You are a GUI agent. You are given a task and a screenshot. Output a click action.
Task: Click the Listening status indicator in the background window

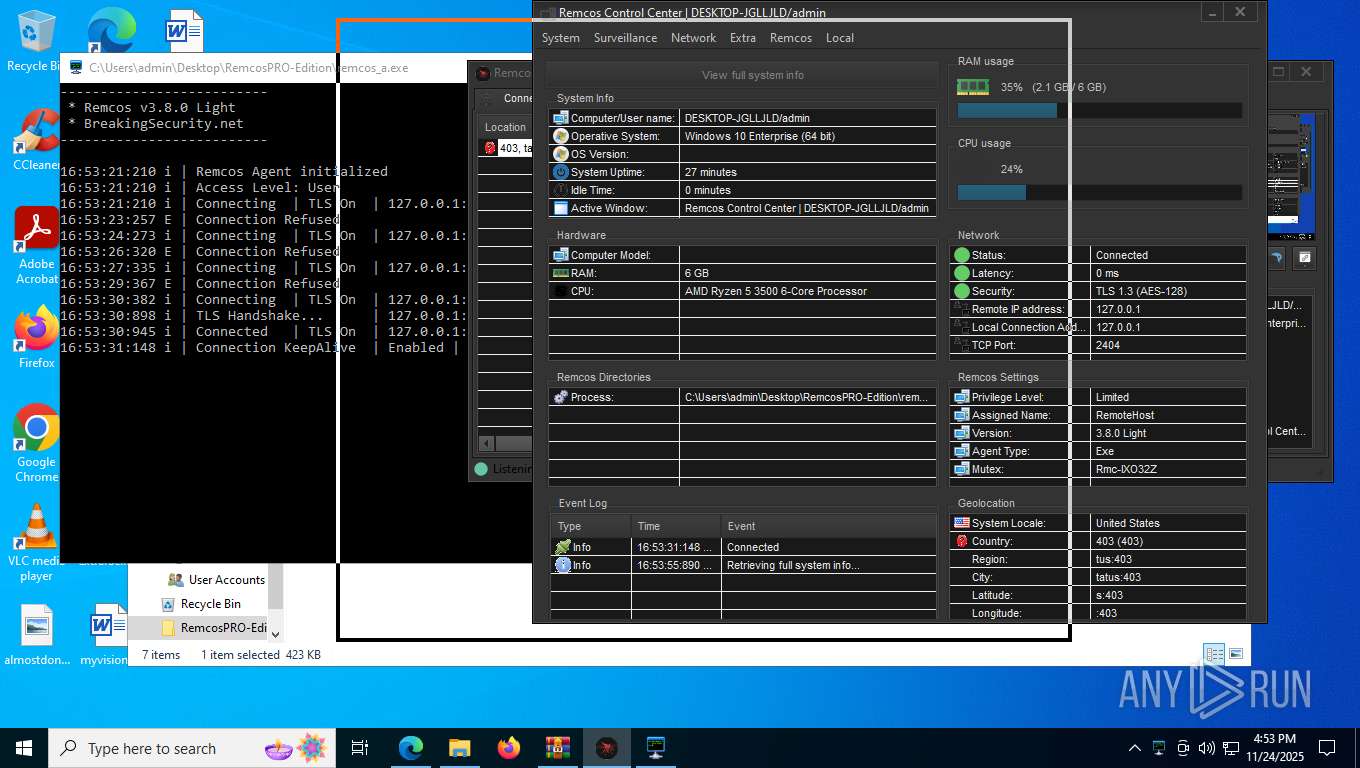pyautogui.click(x=481, y=469)
